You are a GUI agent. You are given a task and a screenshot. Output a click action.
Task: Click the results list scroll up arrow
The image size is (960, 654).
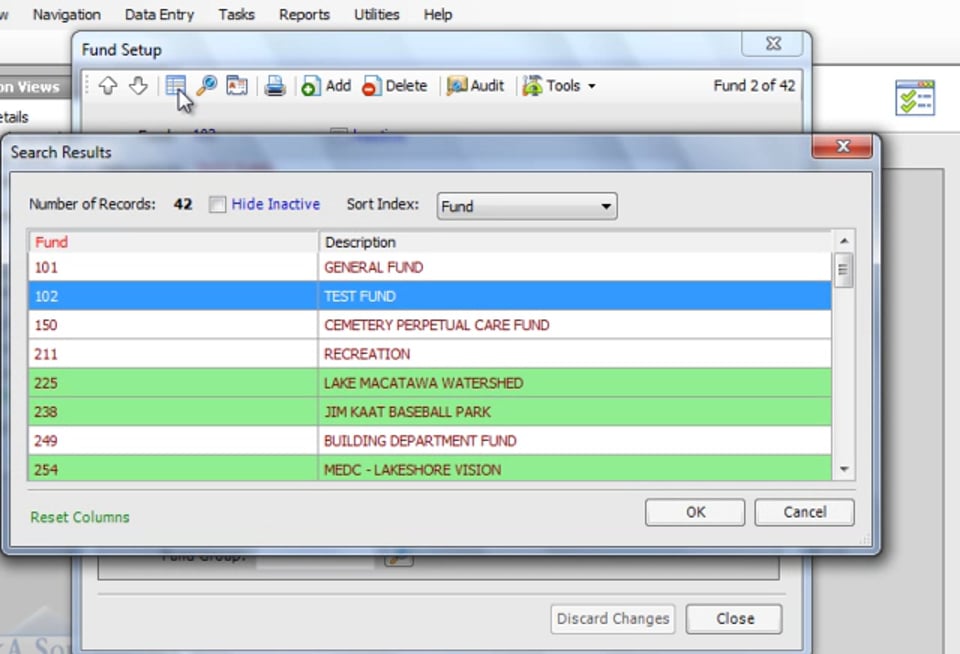coord(844,241)
